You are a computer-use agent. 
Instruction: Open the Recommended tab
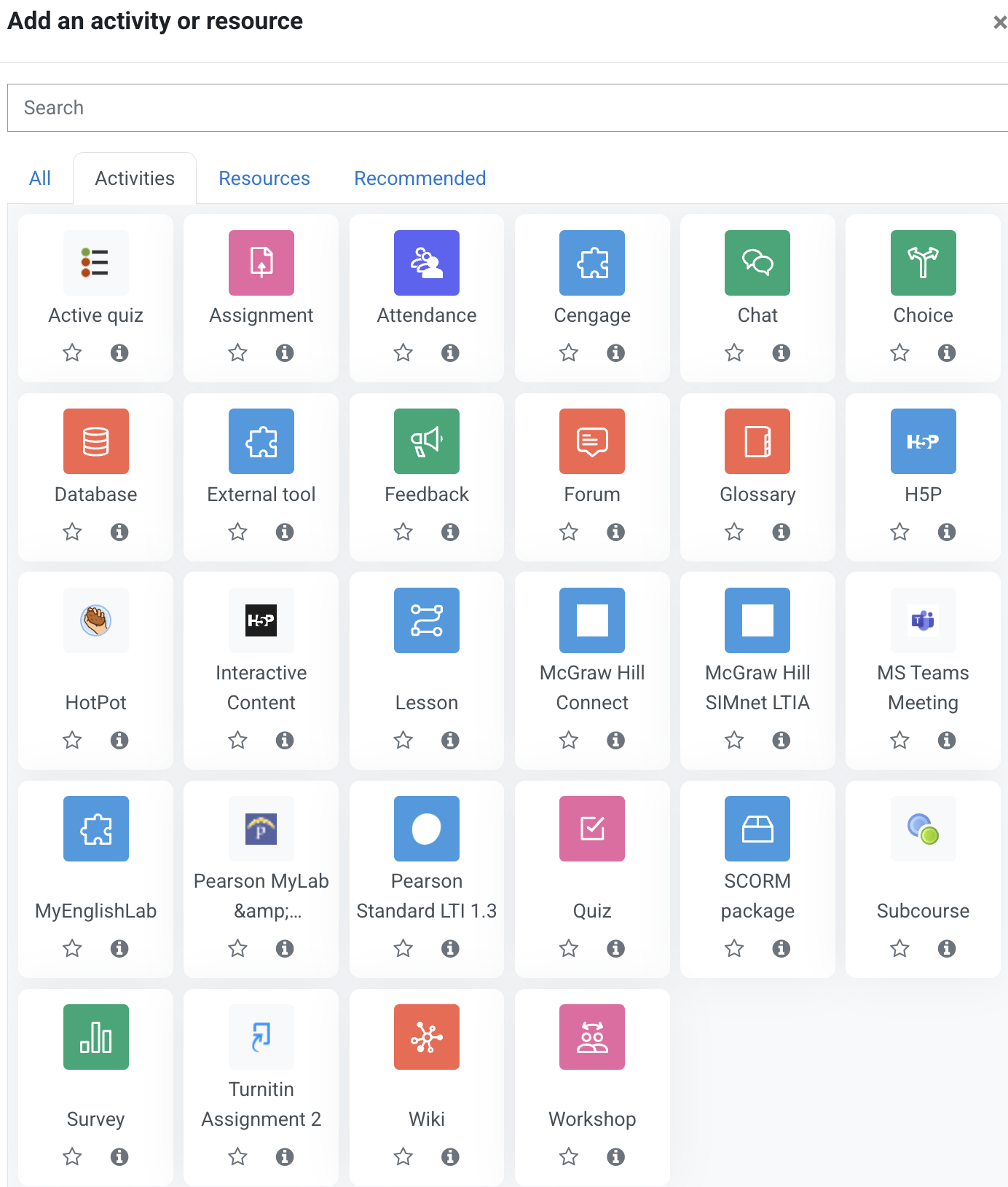click(x=420, y=178)
